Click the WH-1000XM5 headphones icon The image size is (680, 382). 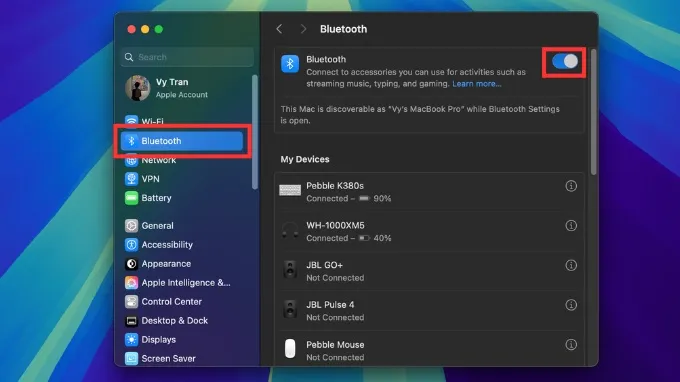[290, 230]
